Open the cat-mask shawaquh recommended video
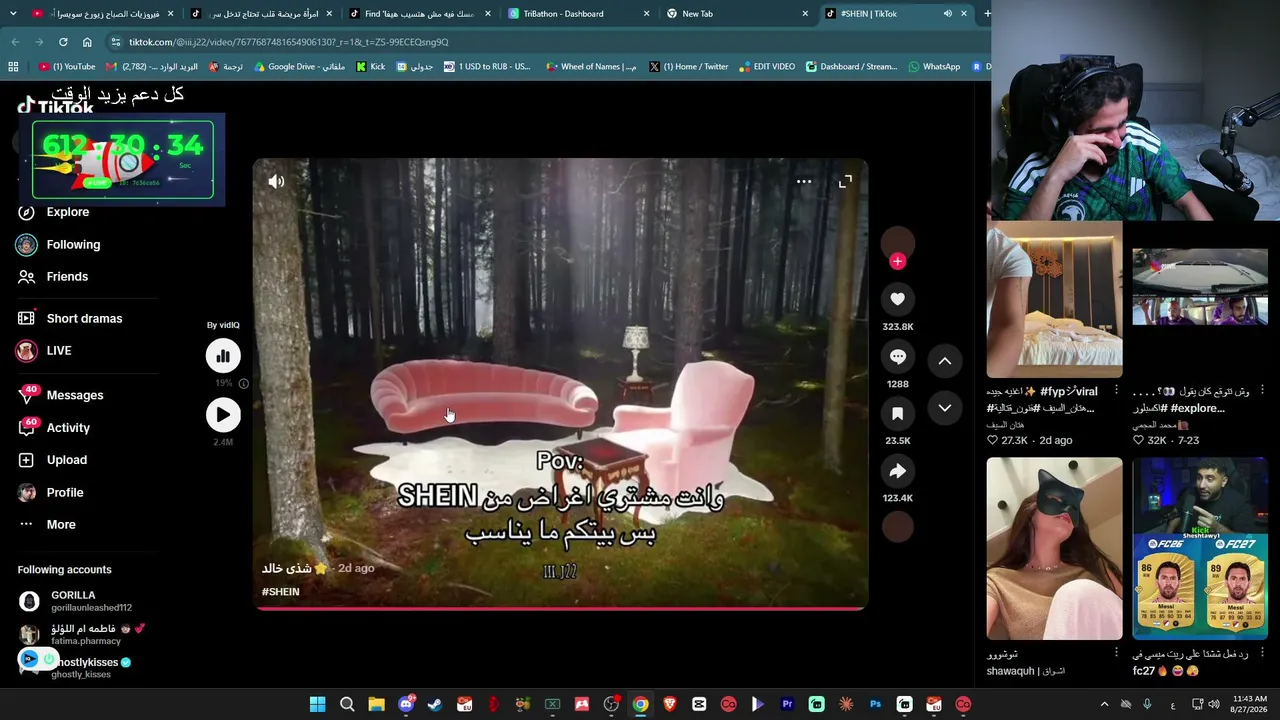This screenshot has width=1280, height=720. 1054,548
